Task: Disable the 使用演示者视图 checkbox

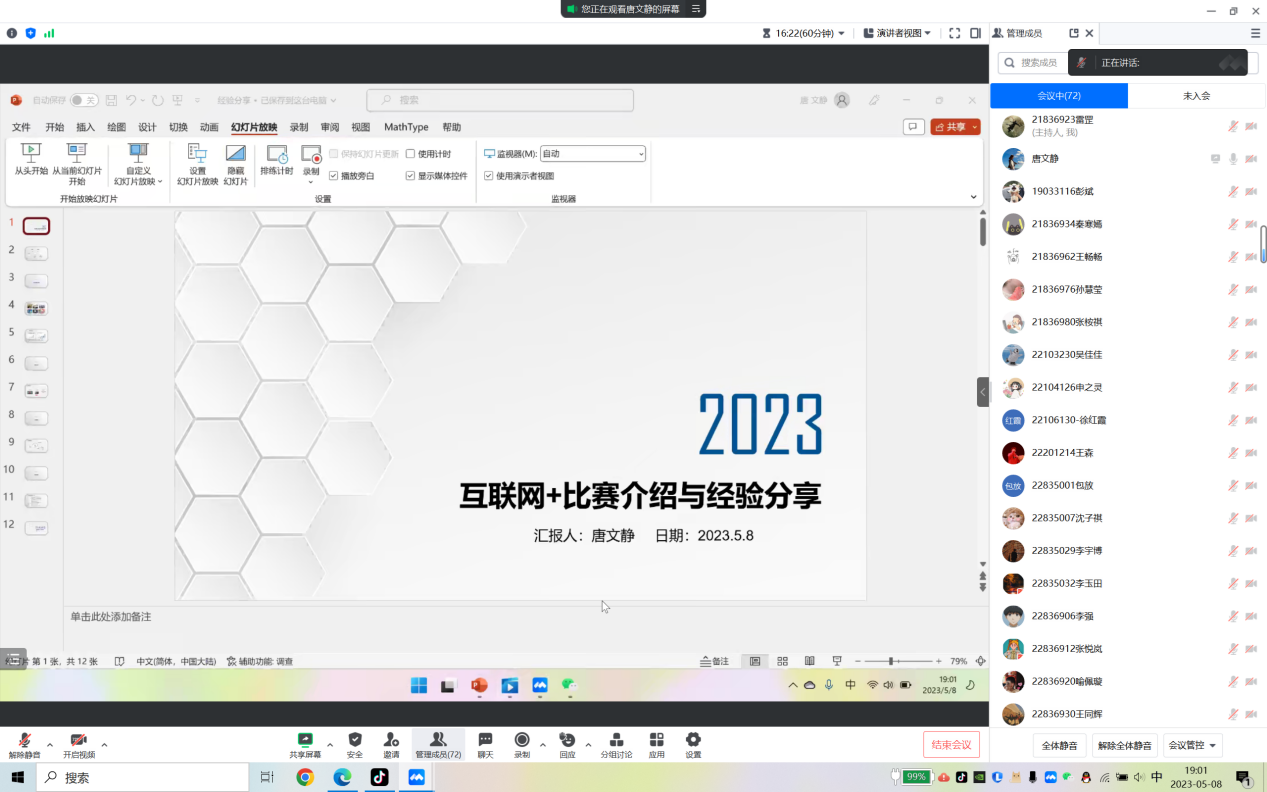Action: tap(490, 175)
